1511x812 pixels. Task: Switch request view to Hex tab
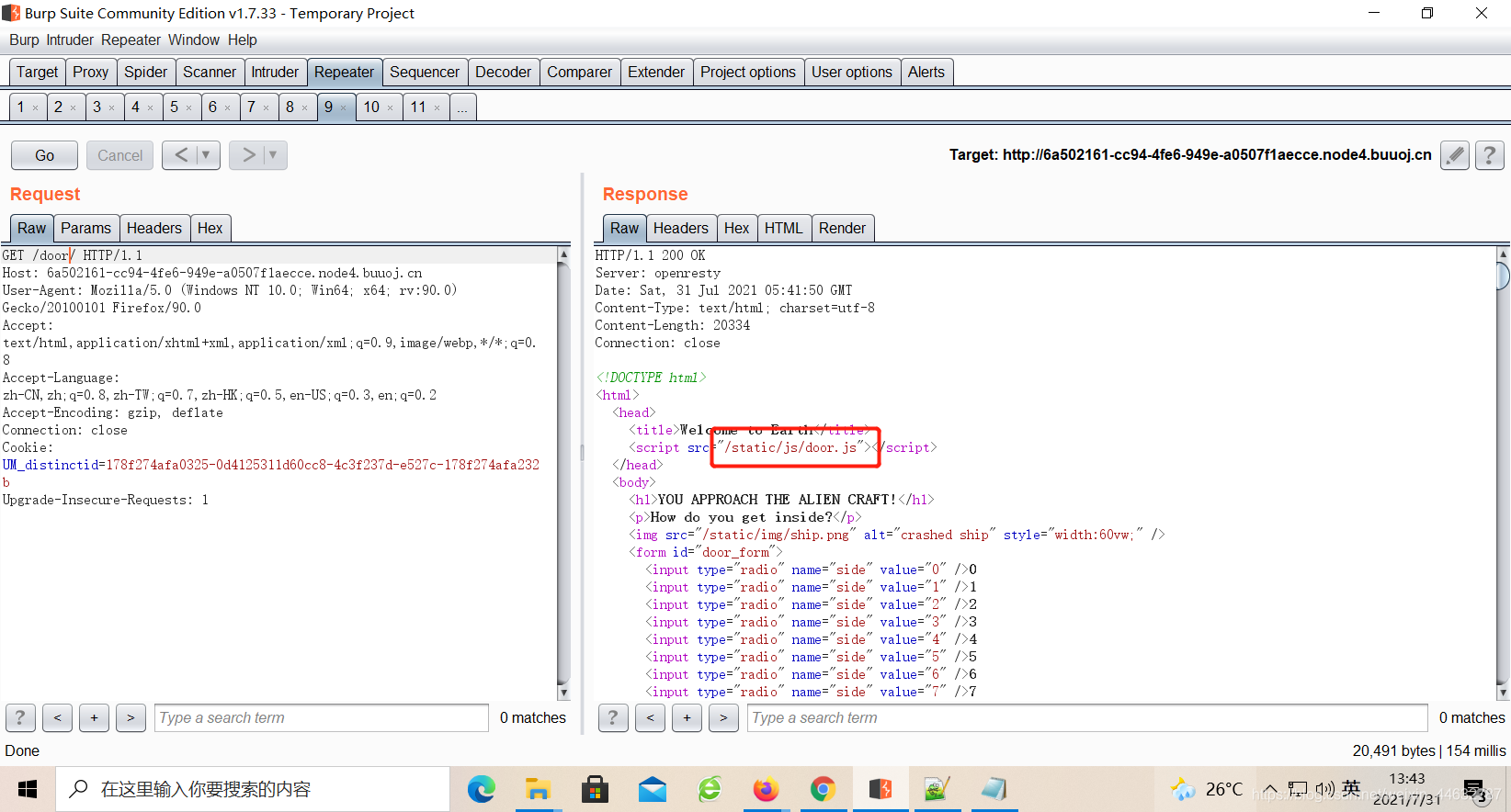pos(210,228)
